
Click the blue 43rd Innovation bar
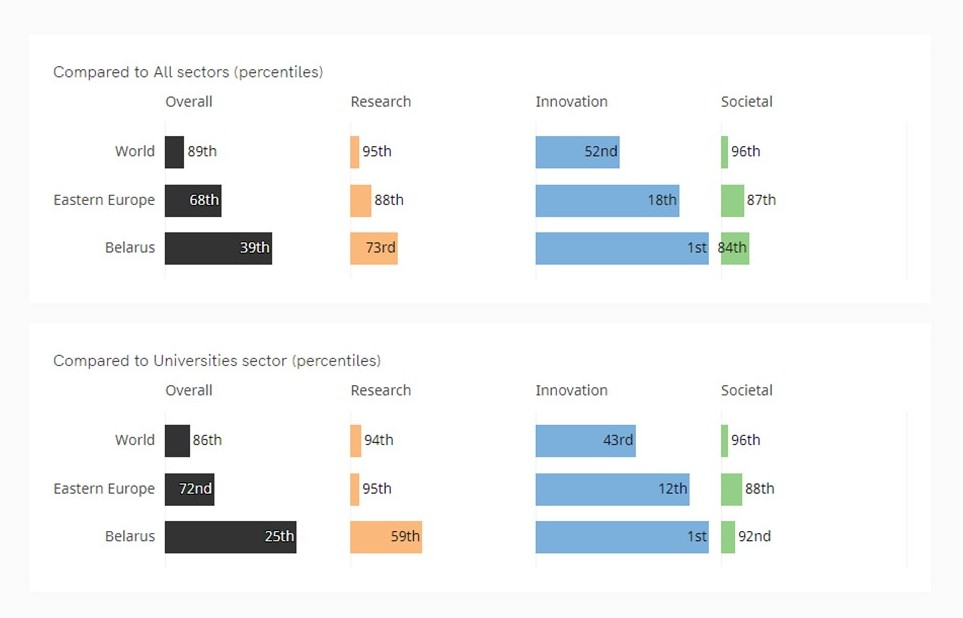tap(585, 441)
